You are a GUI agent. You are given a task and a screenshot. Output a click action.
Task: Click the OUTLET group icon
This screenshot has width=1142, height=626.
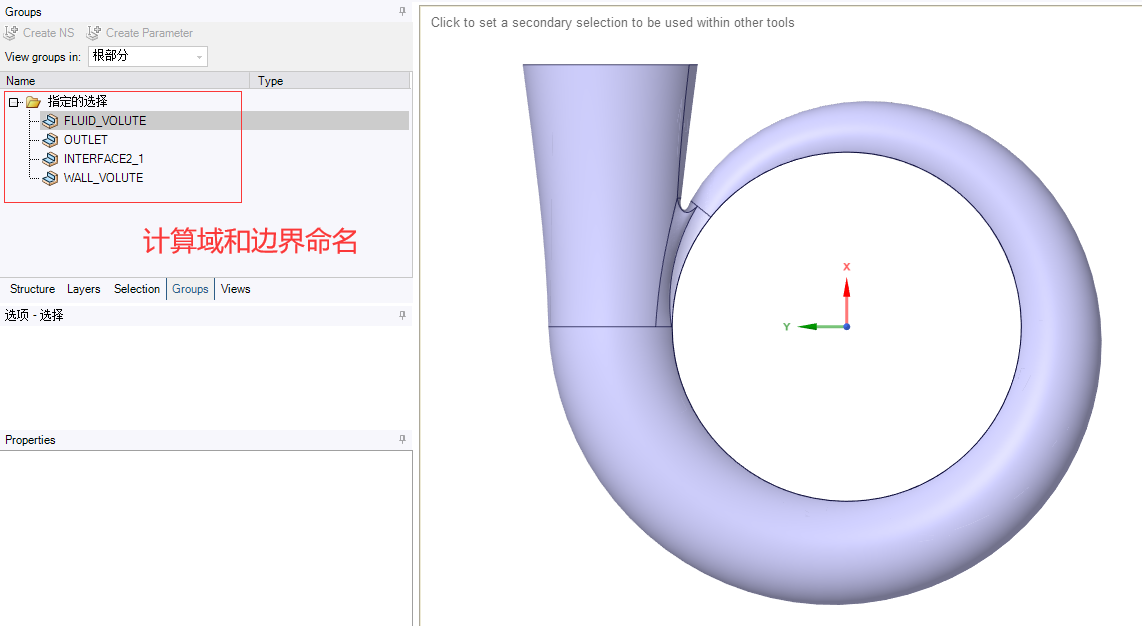click(x=50, y=140)
